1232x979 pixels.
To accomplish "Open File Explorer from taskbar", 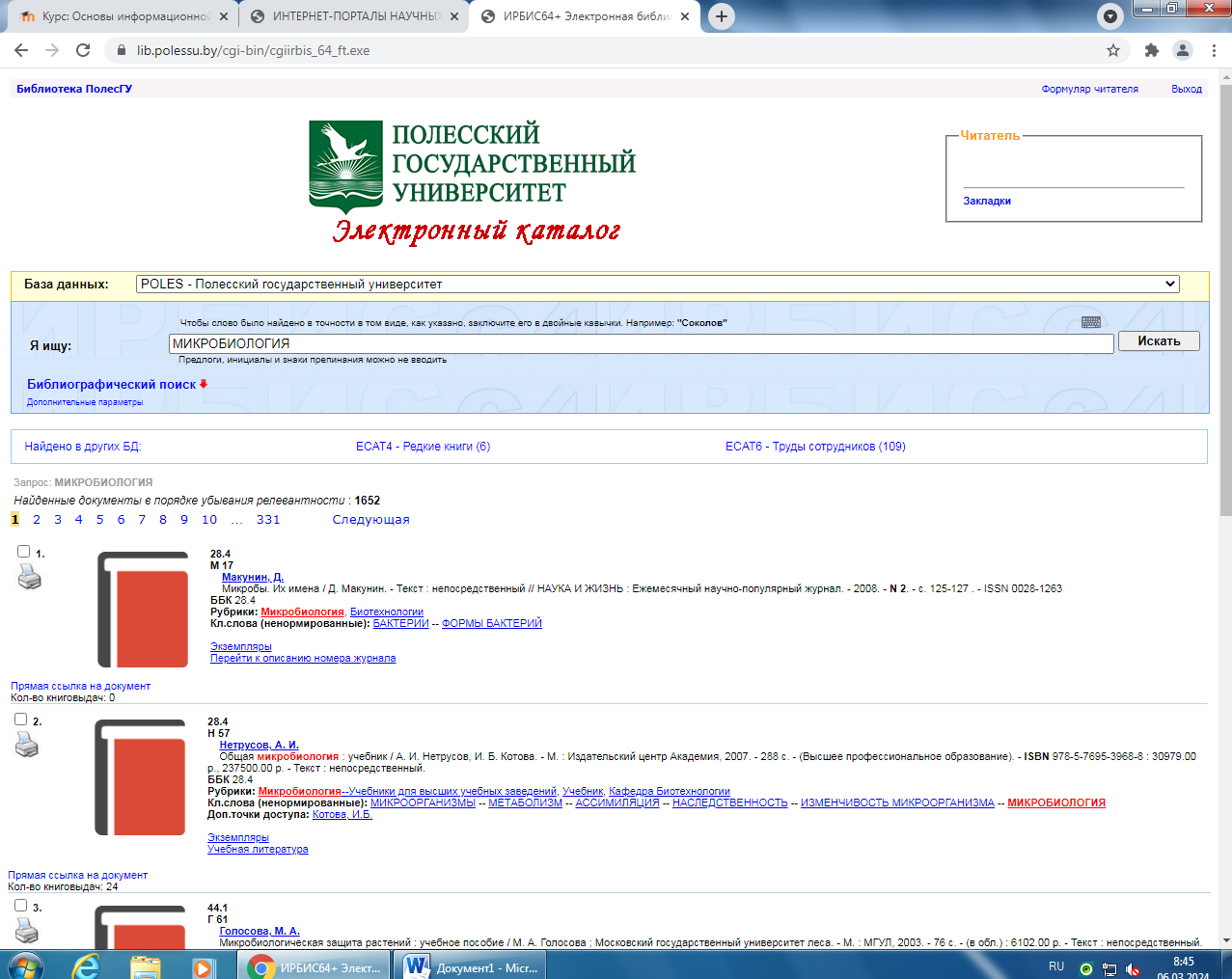I will click(x=145, y=965).
